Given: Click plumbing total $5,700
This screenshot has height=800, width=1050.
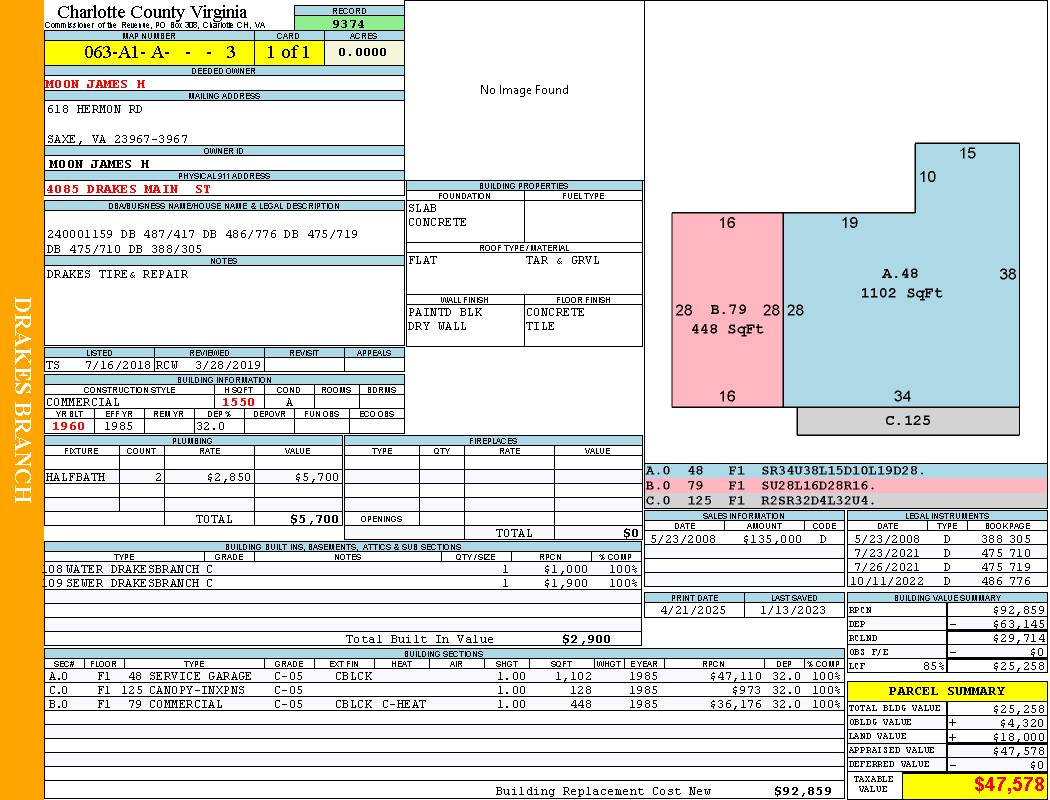Looking at the screenshot, I should 315,519.
